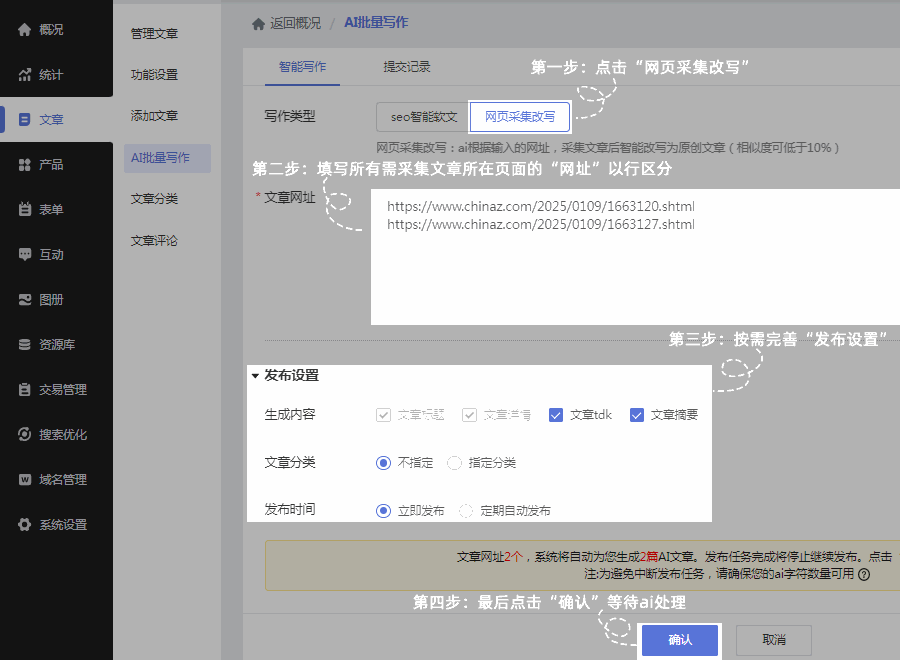900x660 pixels.
Task: Click the 互动 chat bubble icon
Action: tap(24, 254)
